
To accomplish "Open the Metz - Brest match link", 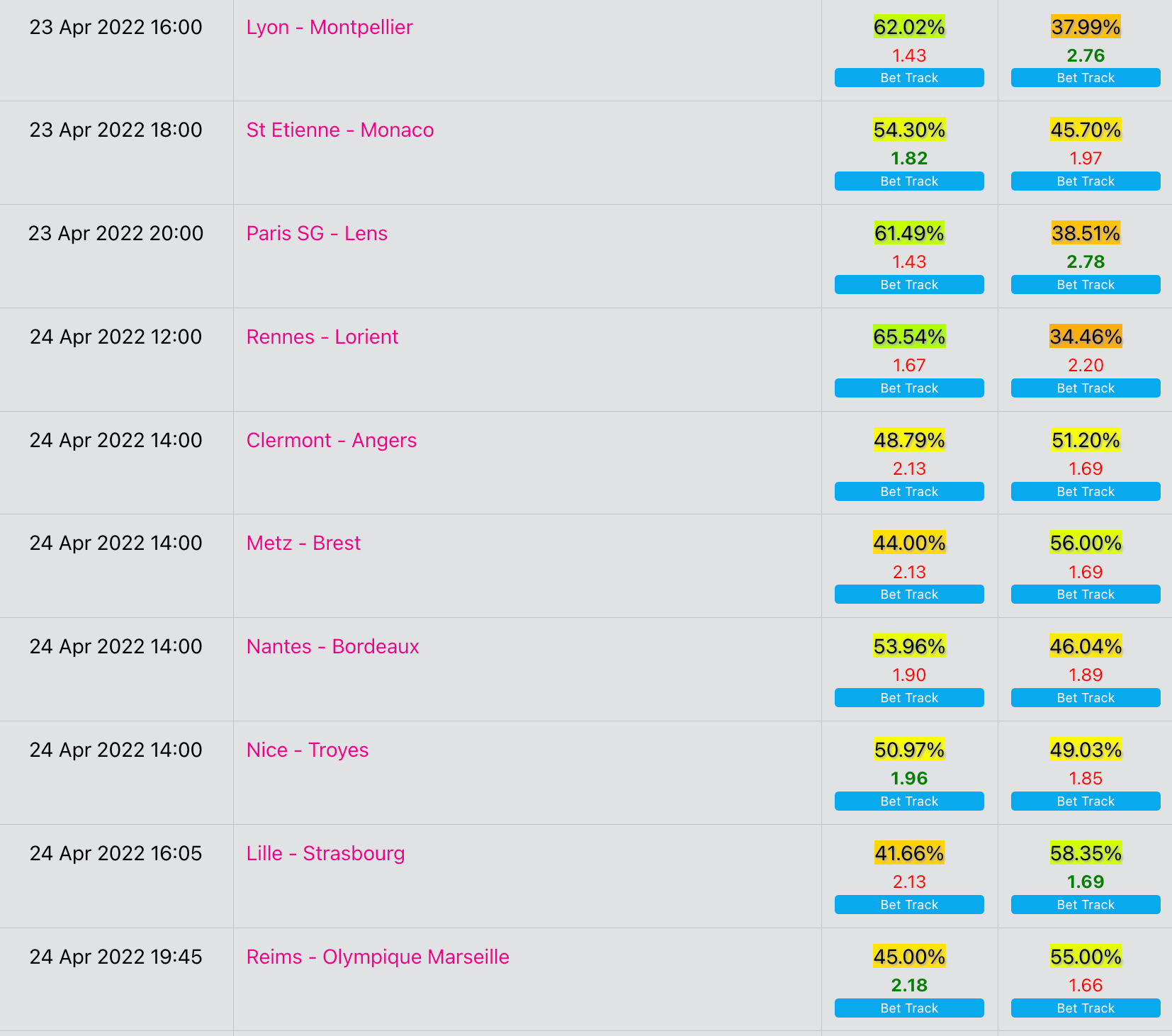I will 303,543.
